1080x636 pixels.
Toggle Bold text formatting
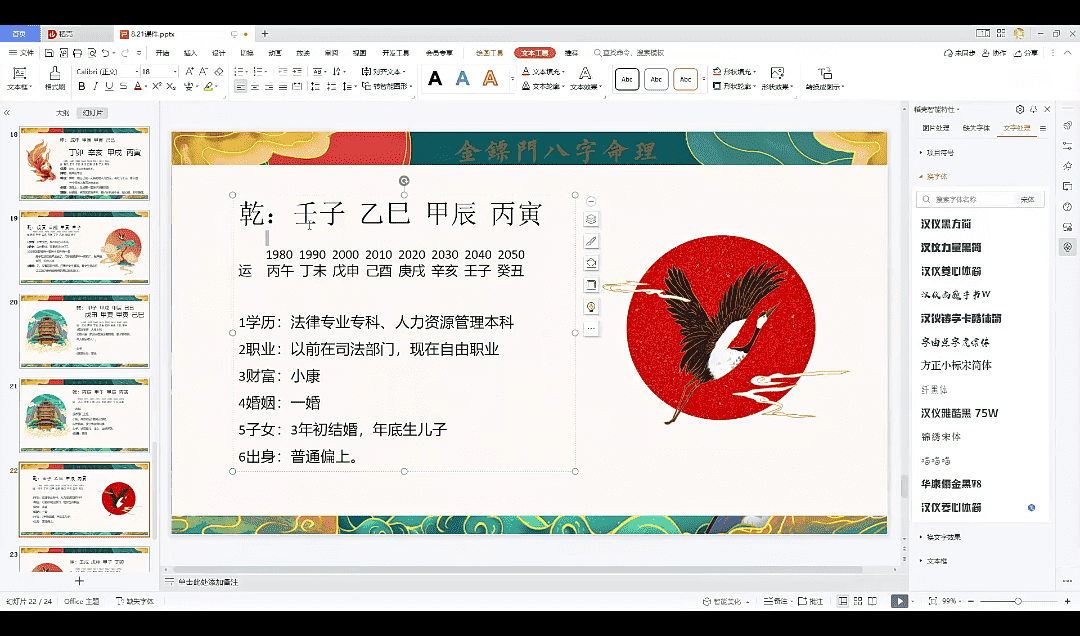pyautogui.click(x=82, y=87)
